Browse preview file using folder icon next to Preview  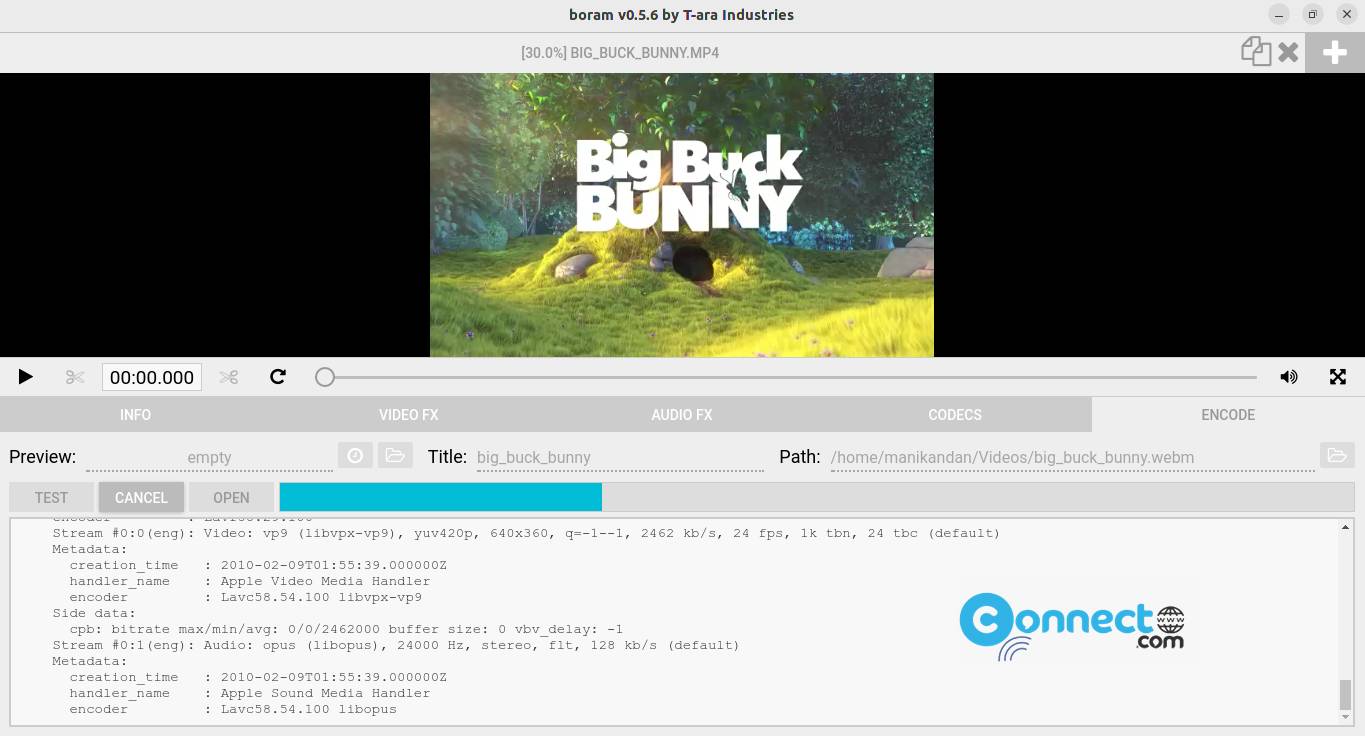(395, 456)
